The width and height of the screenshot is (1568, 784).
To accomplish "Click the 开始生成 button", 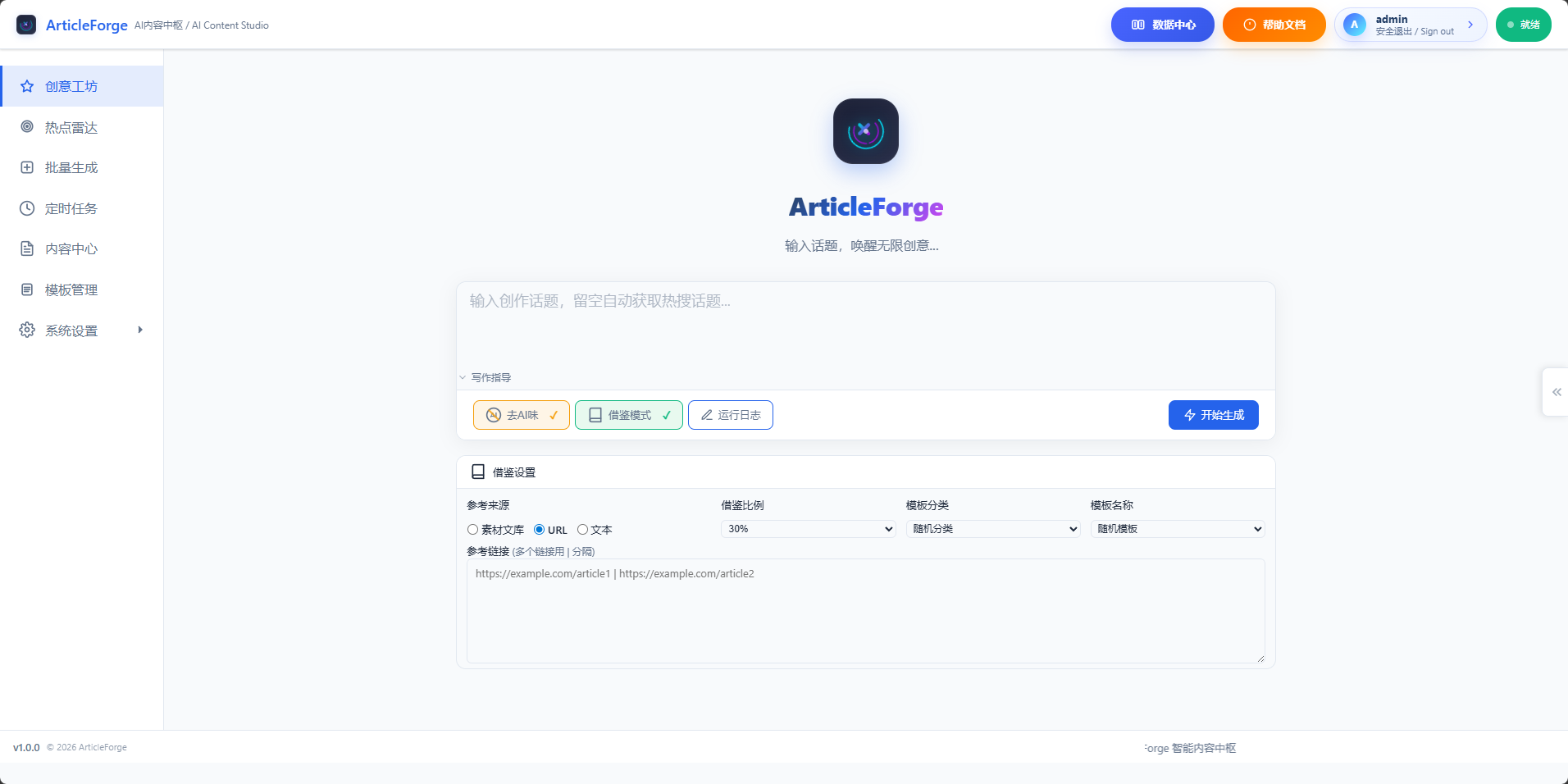I will 1213,415.
